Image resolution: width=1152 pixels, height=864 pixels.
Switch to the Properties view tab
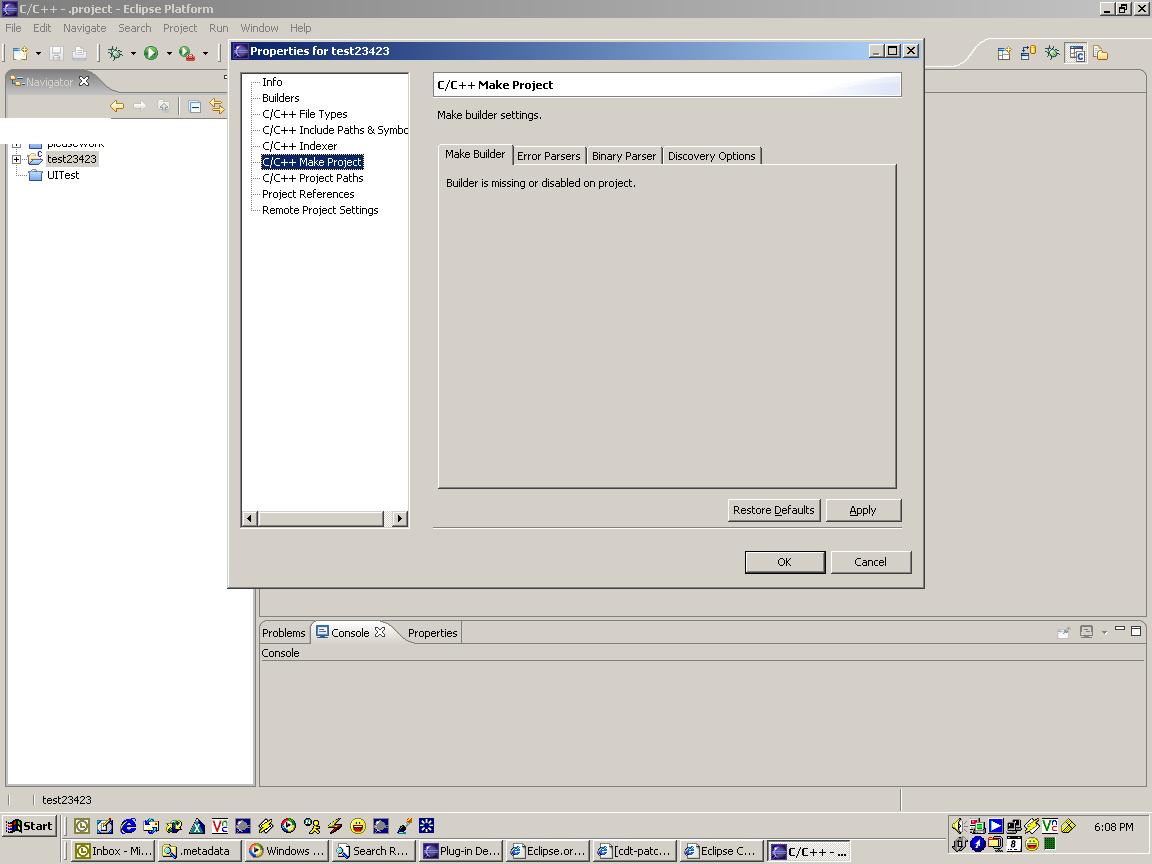[x=432, y=633]
